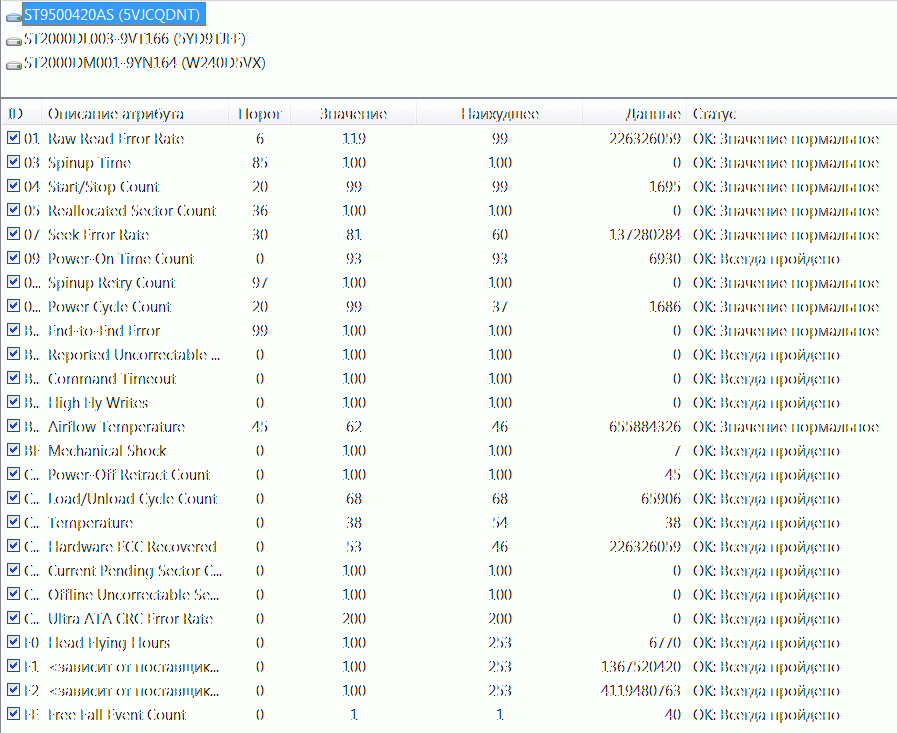Toggle the Power-On Time Count checkbox
Screen dimensions: 897x733
(x=14, y=258)
